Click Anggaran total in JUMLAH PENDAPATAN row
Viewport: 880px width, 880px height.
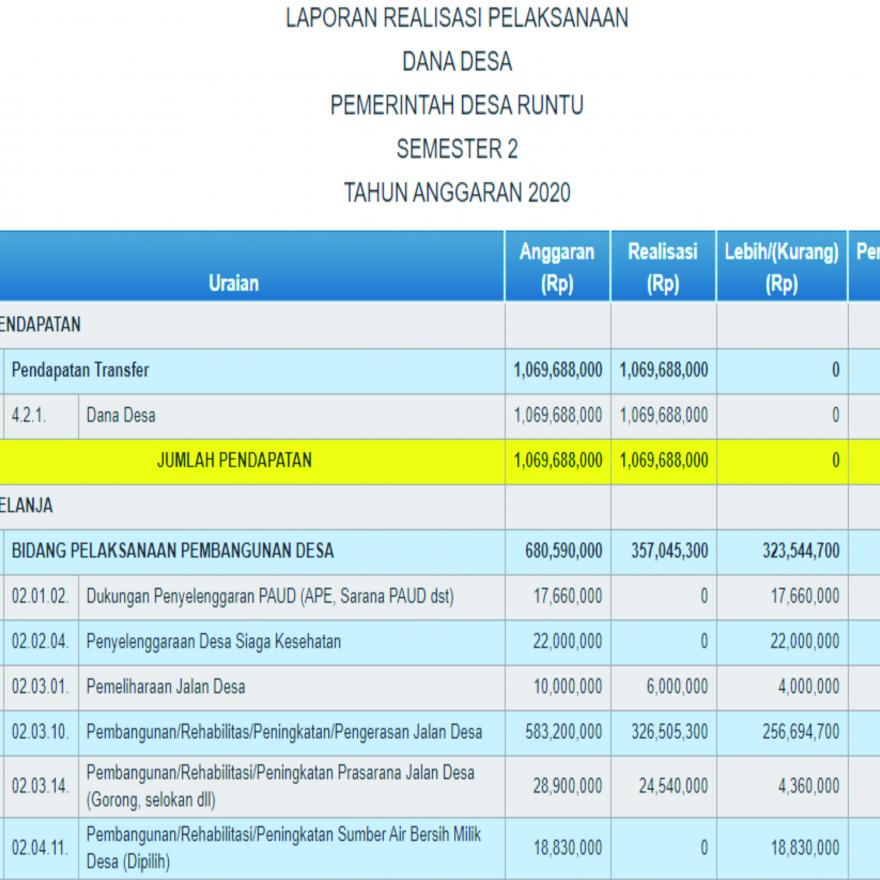[x=558, y=461]
